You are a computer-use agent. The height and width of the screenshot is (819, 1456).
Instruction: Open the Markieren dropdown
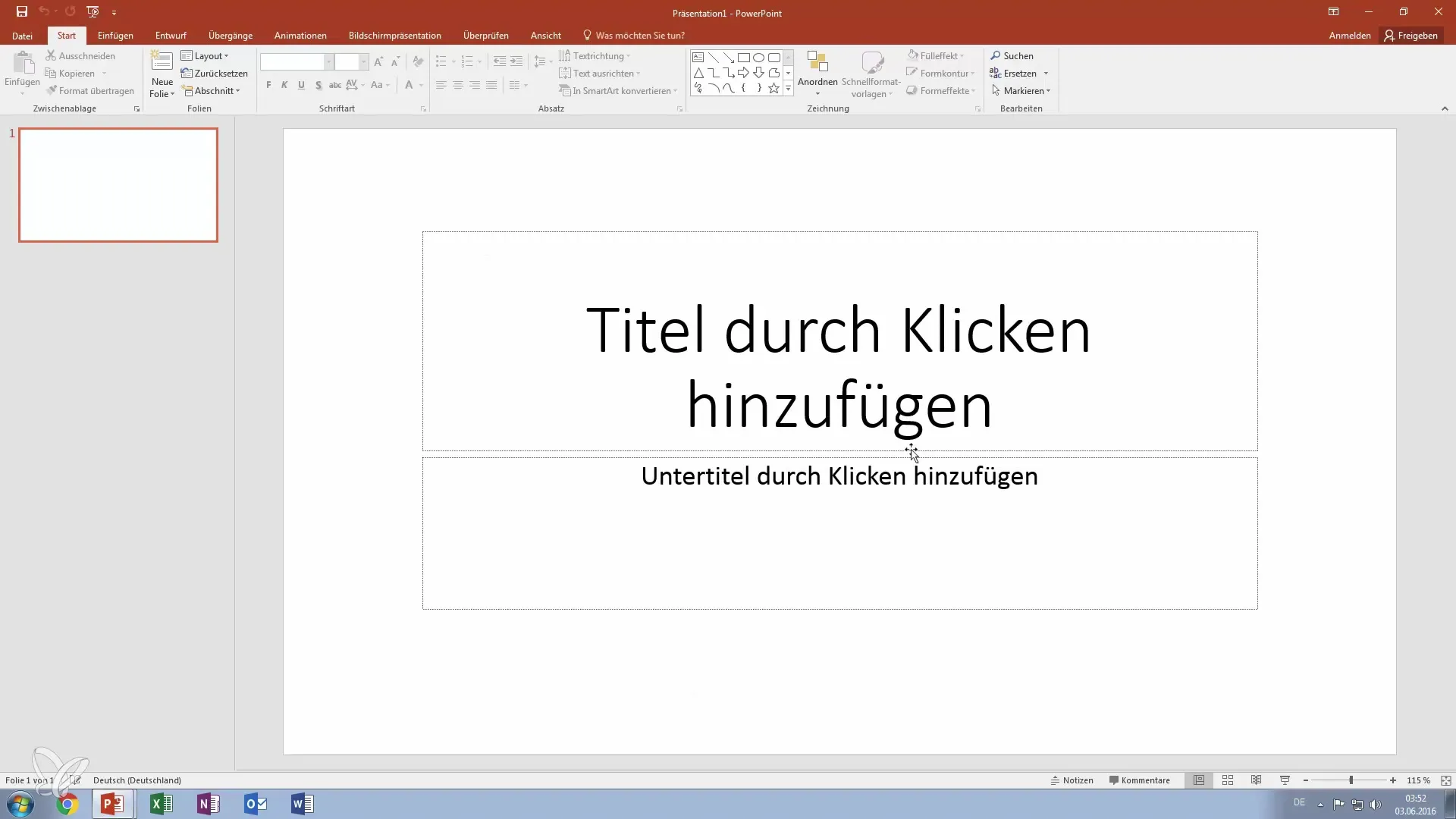(1021, 90)
